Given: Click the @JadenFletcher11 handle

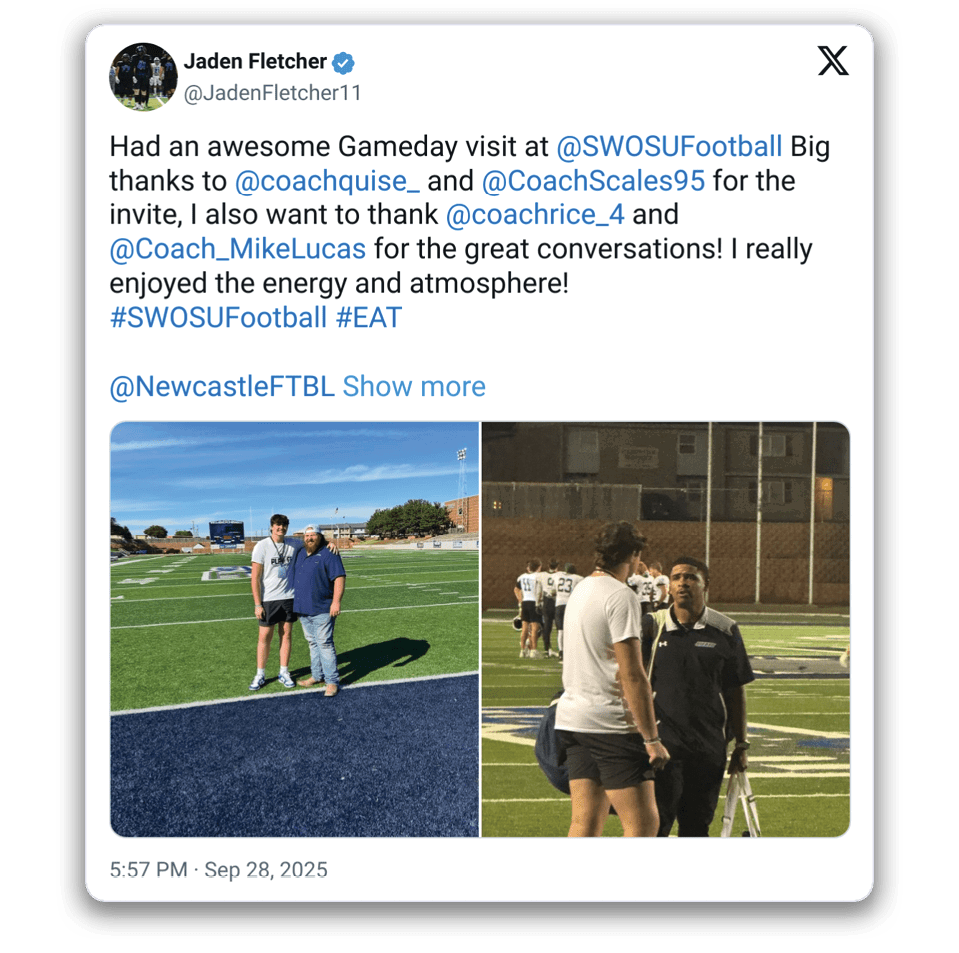Looking at the screenshot, I should (273, 93).
